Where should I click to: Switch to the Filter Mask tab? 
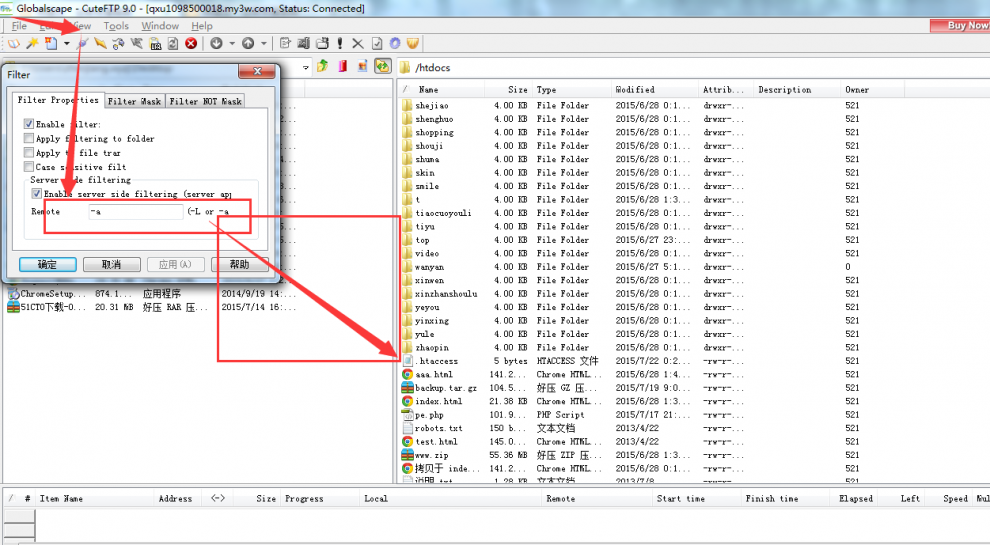[134, 101]
